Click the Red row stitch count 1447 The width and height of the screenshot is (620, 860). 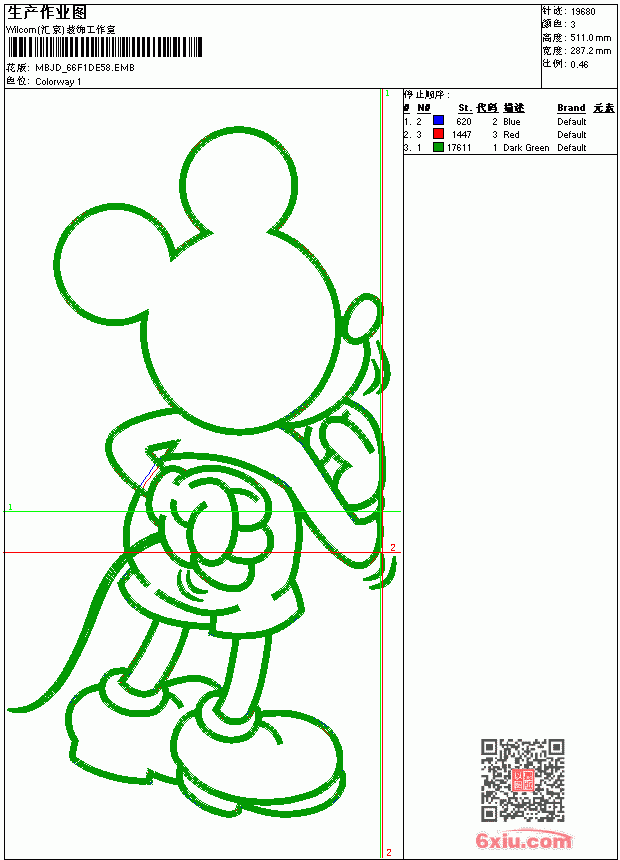coord(461,134)
